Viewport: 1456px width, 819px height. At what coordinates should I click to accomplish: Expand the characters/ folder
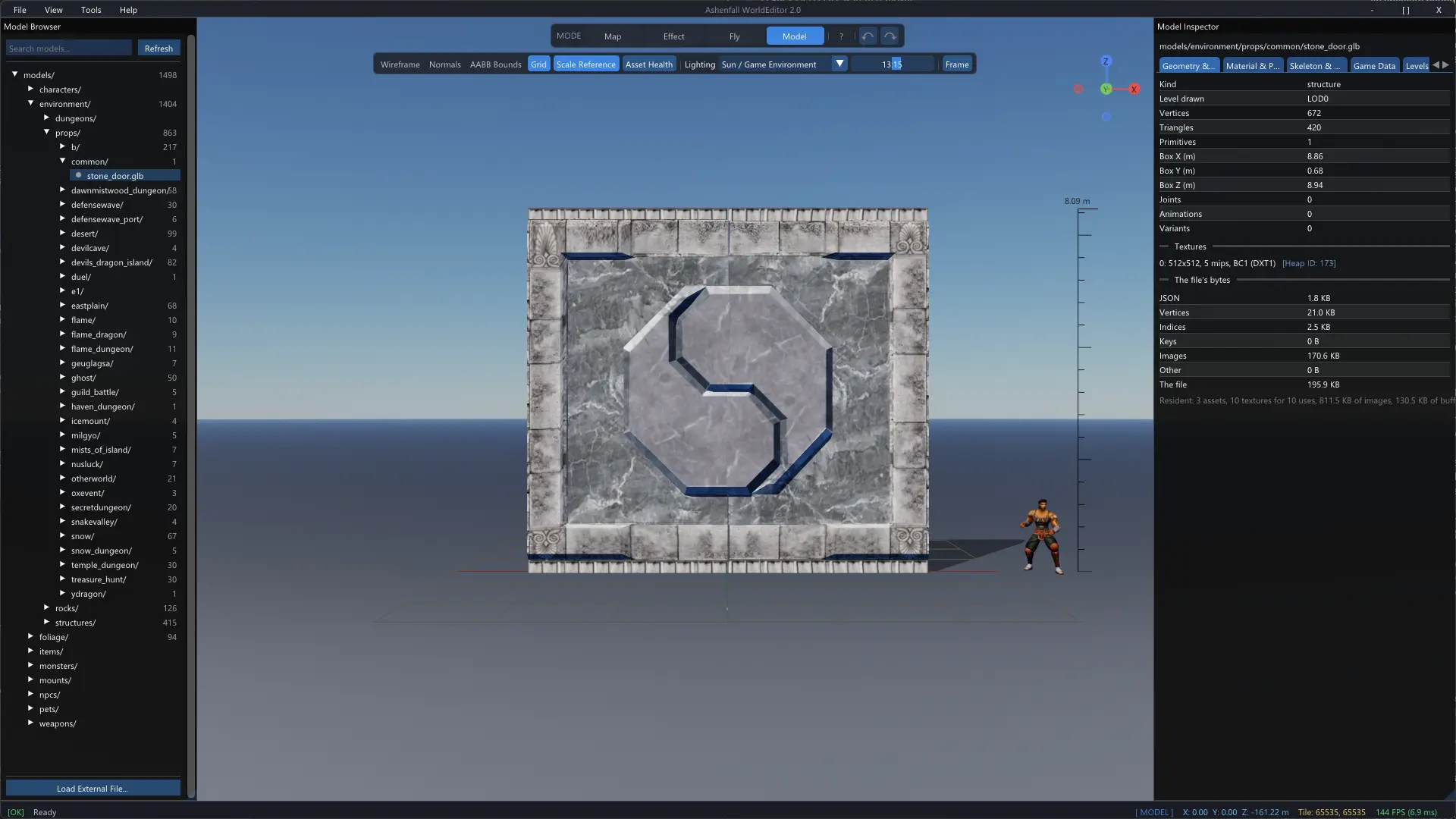30,89
